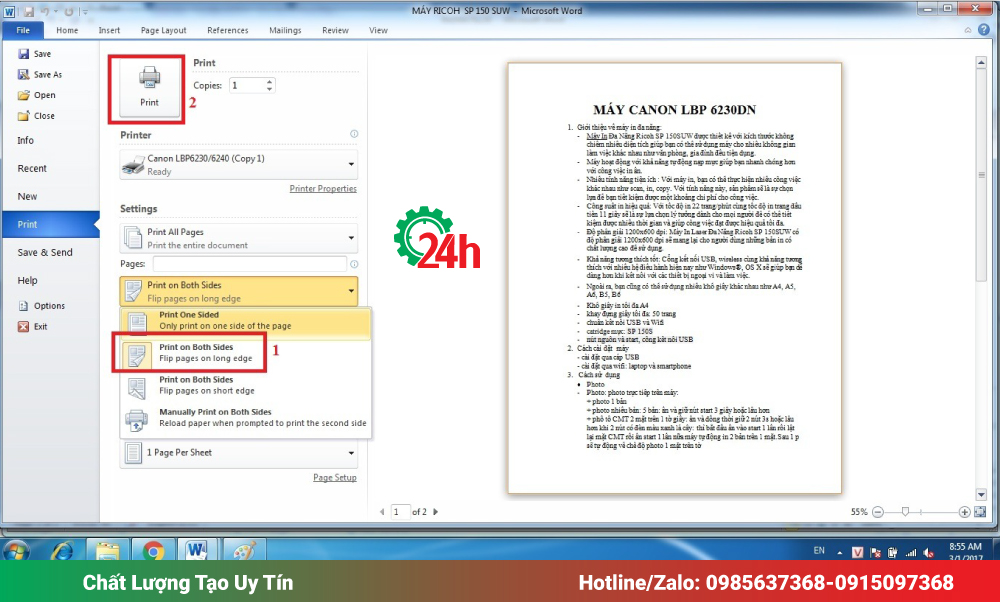Click the zoom out minus icon
1000x602 pixels.
click(878, 512)
